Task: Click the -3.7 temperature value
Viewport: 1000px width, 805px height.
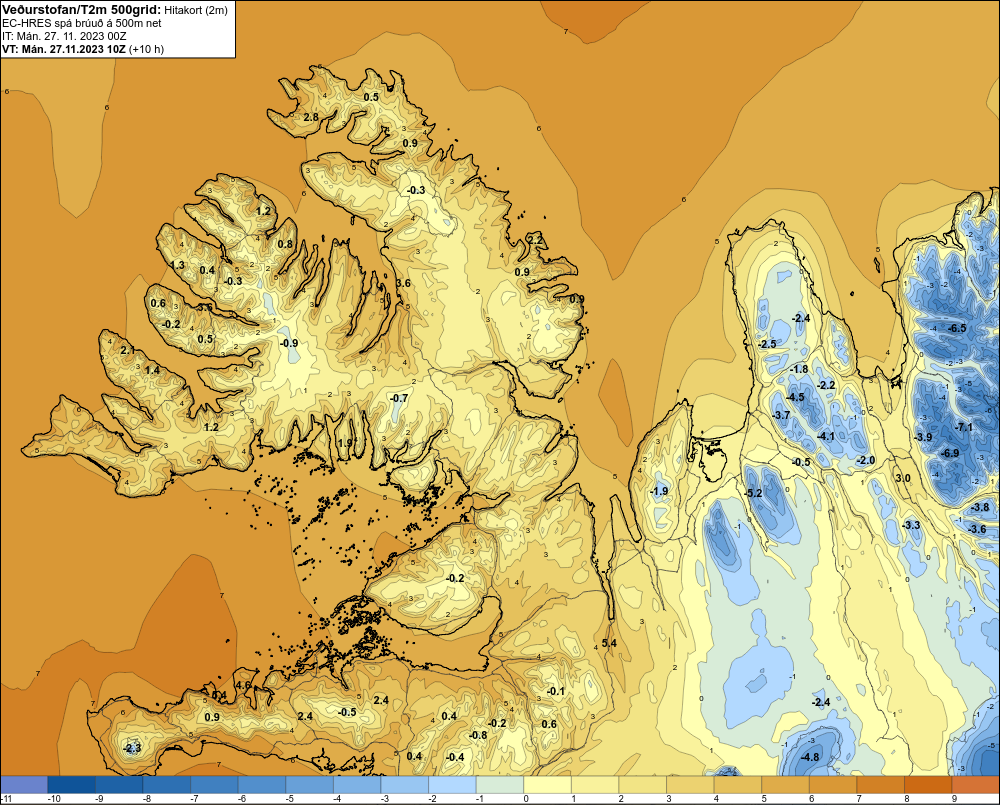Action: (x=781, y=415)
